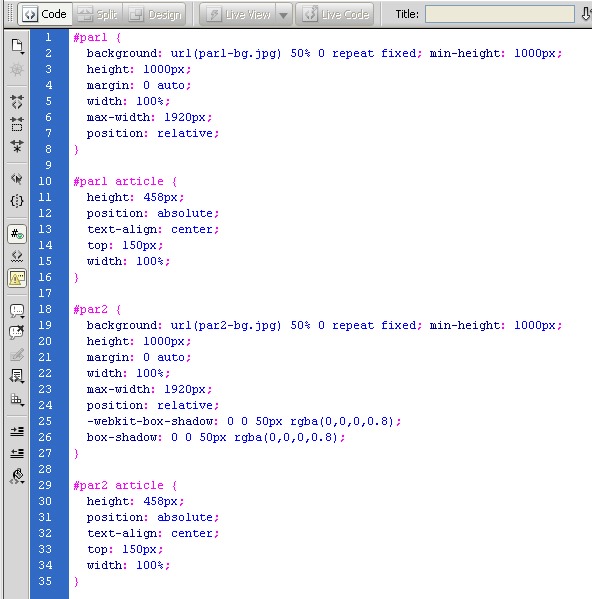Indent the selected code
Screen dimensions: 592x599
pos(17,432)
